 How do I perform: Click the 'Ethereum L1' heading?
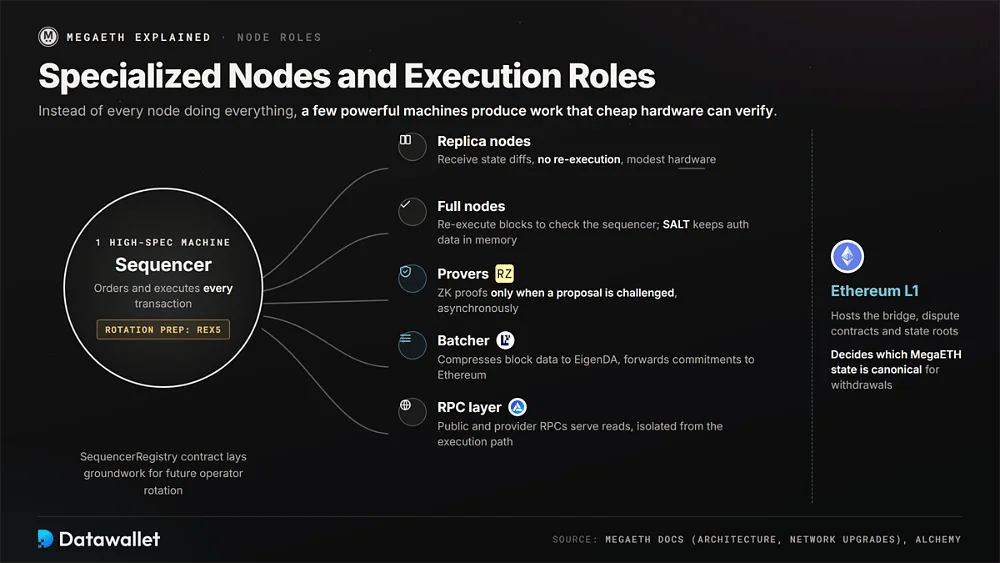pos(874,291)
